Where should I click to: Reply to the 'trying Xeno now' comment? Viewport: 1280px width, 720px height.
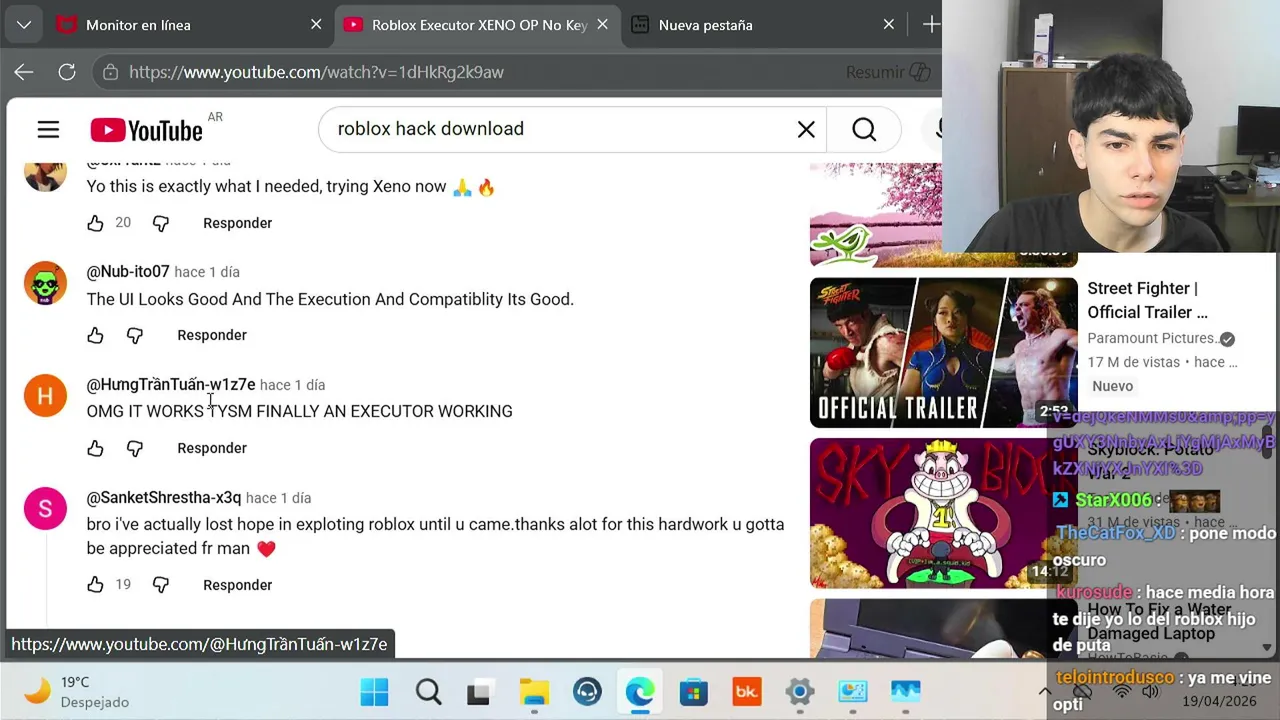237,223
